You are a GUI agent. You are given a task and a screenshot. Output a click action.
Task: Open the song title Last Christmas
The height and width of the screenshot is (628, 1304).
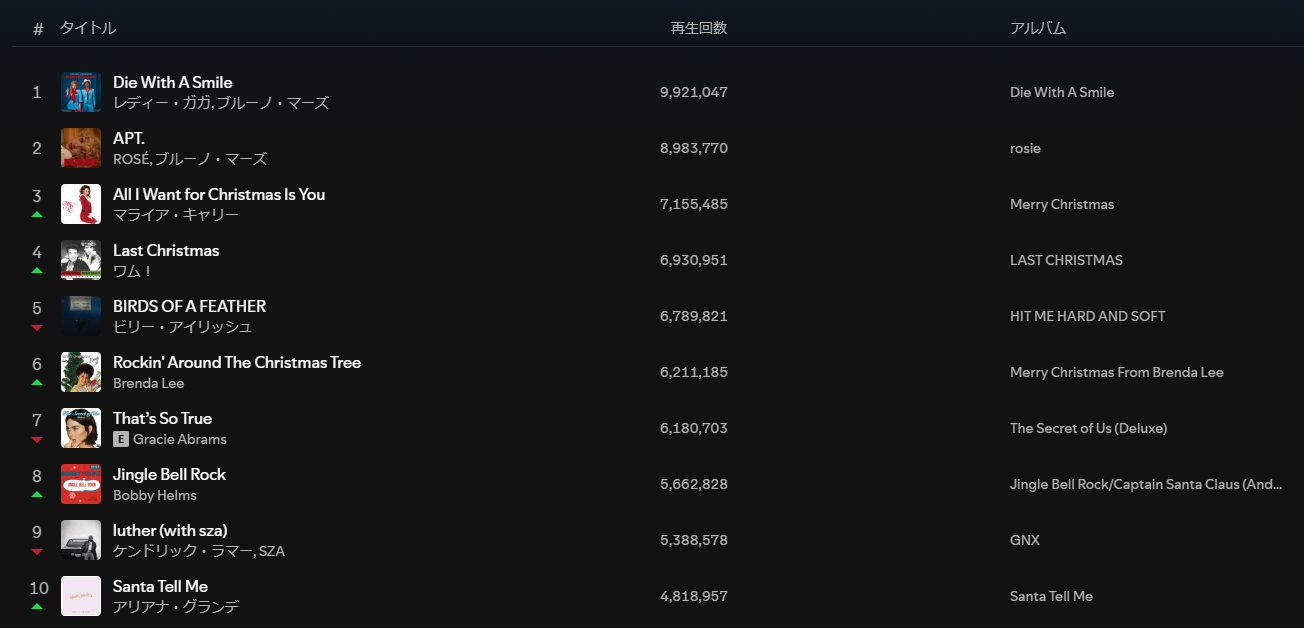pyautogui.click(x=166, y=250)
